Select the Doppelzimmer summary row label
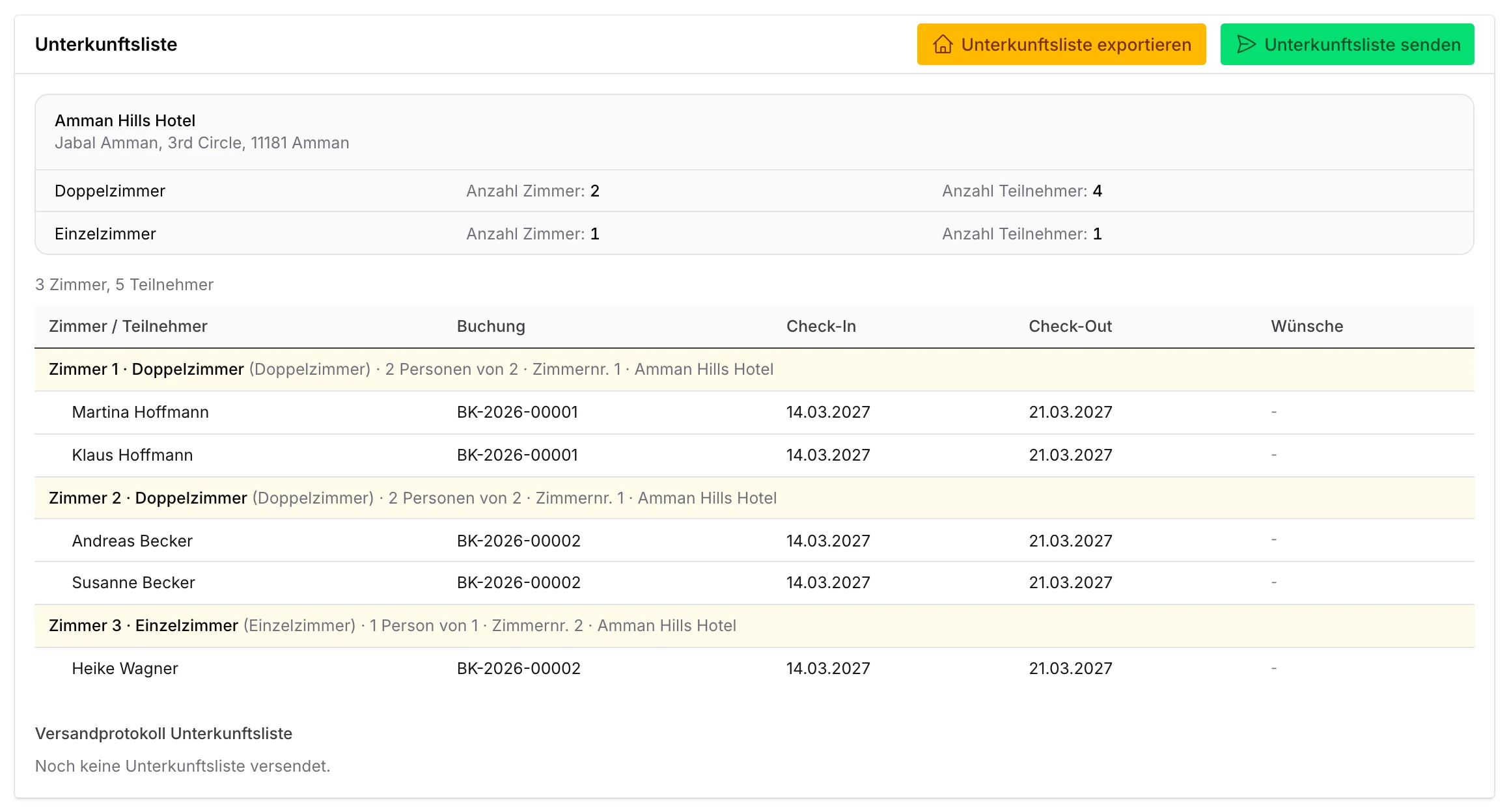 click(110, 191)
